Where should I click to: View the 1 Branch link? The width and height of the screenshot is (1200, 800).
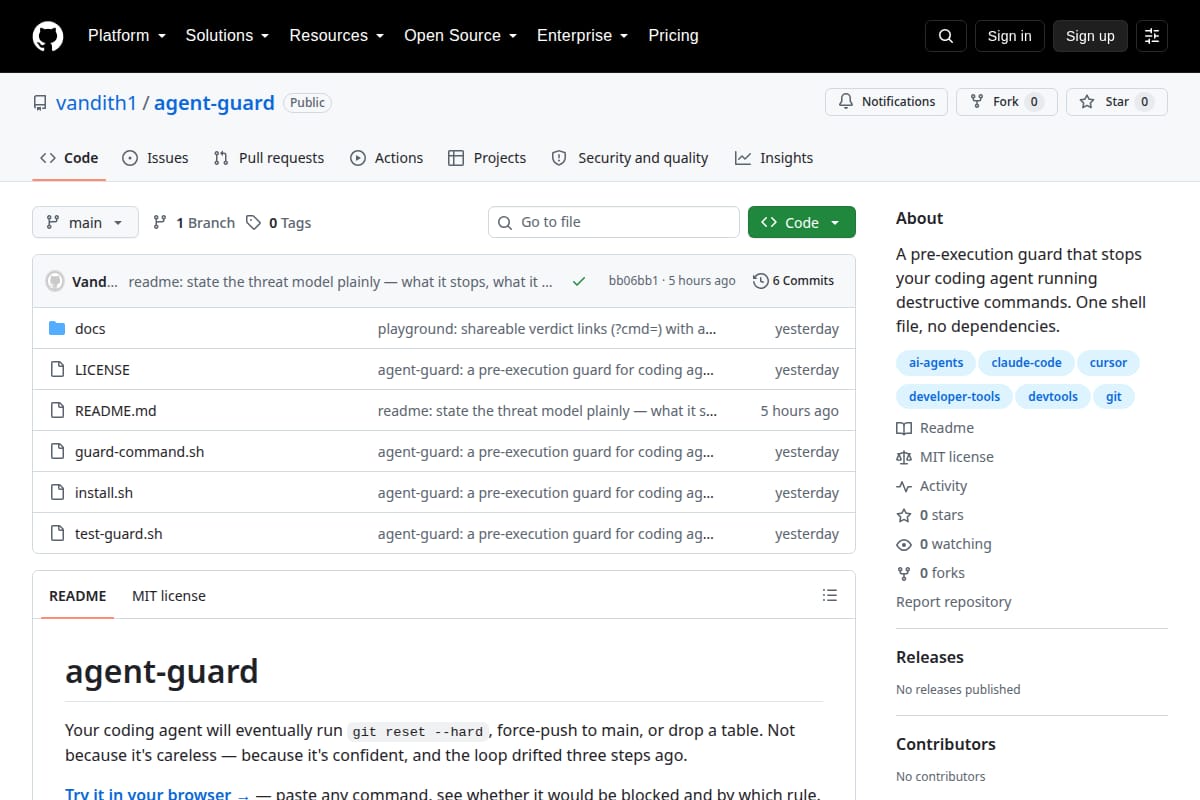194,223
